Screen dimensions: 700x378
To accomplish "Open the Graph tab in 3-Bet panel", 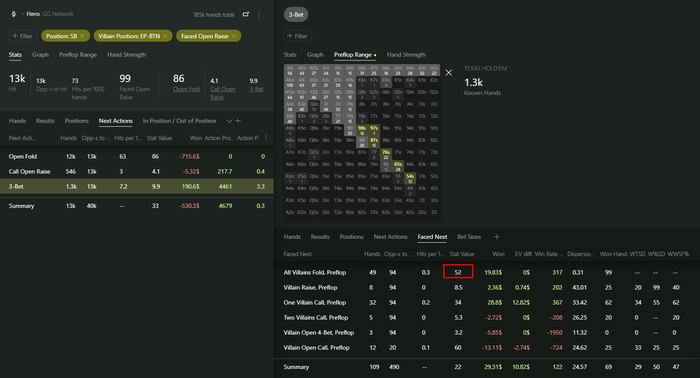I will coord(315,54).
